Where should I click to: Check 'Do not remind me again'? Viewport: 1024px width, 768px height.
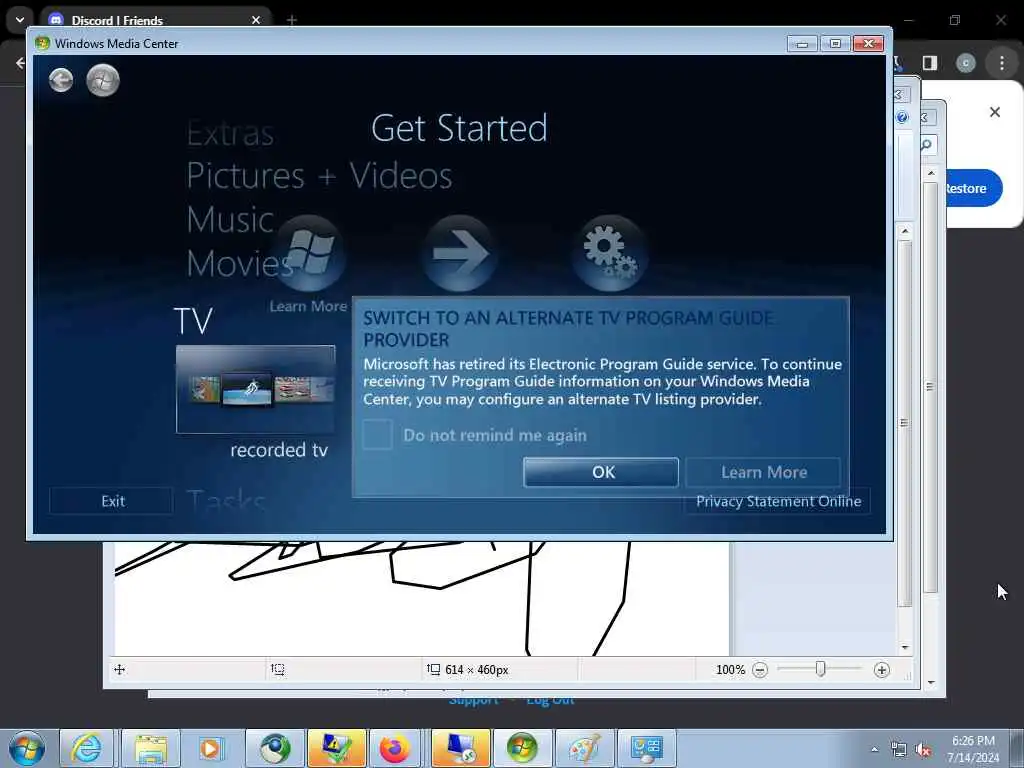[x=377, y=434]
